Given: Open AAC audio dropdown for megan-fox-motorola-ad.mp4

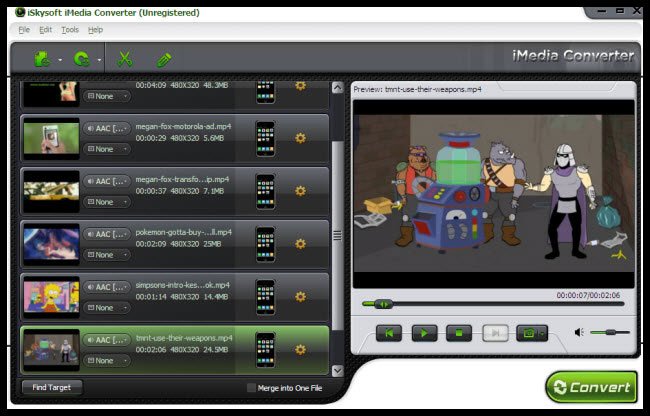Looking at the screenshot, I should click(107, 128).
